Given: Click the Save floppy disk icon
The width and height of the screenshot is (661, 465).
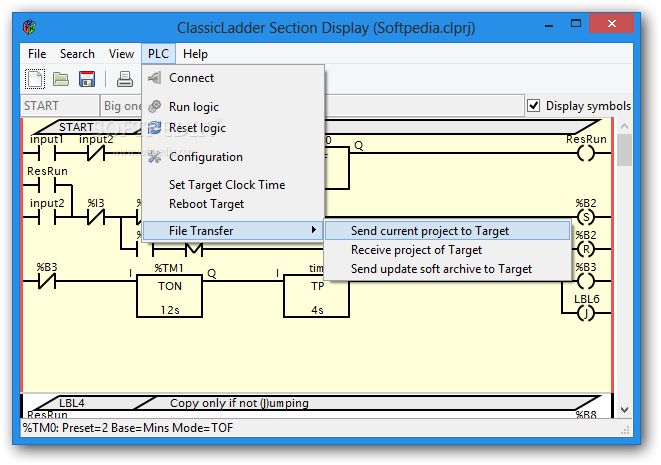Looking at the screenshot, I should 87,79.
